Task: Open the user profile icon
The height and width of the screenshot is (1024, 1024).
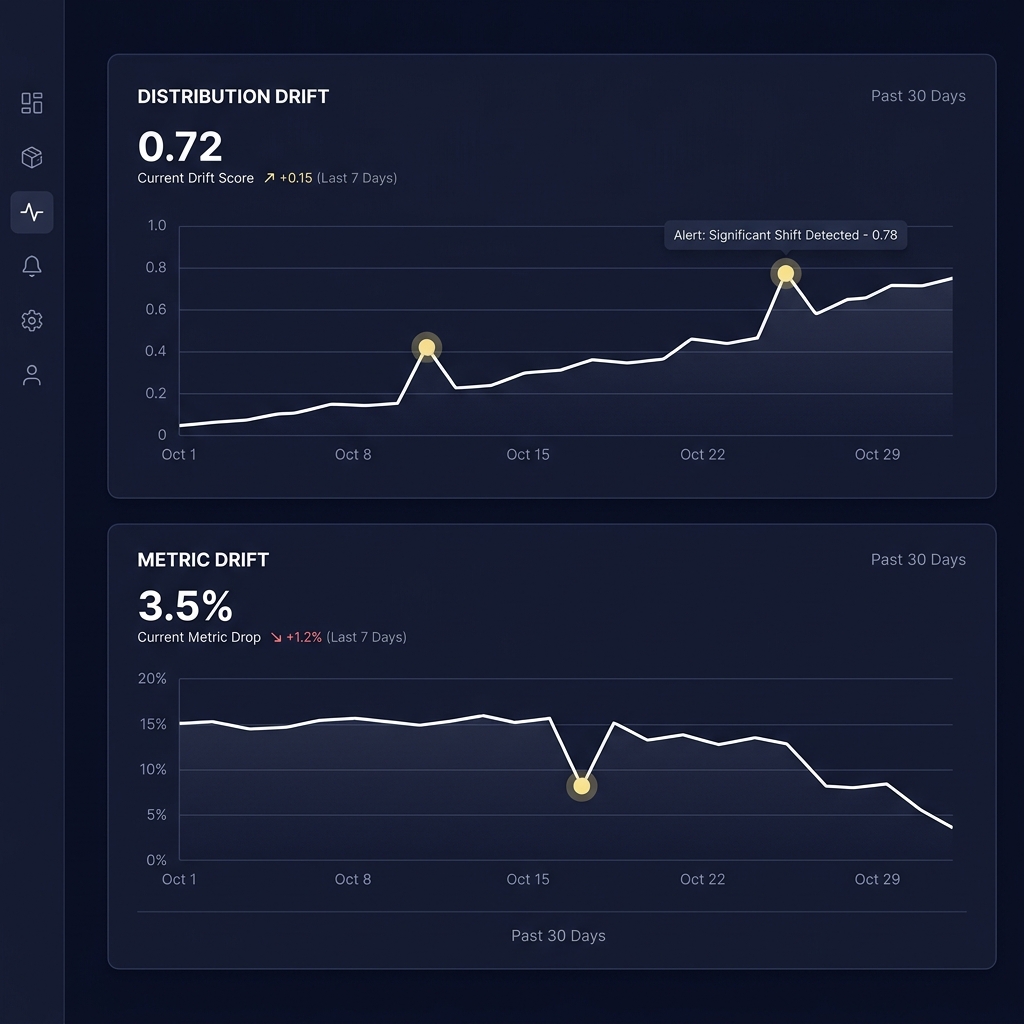Action: pos(31,375)
